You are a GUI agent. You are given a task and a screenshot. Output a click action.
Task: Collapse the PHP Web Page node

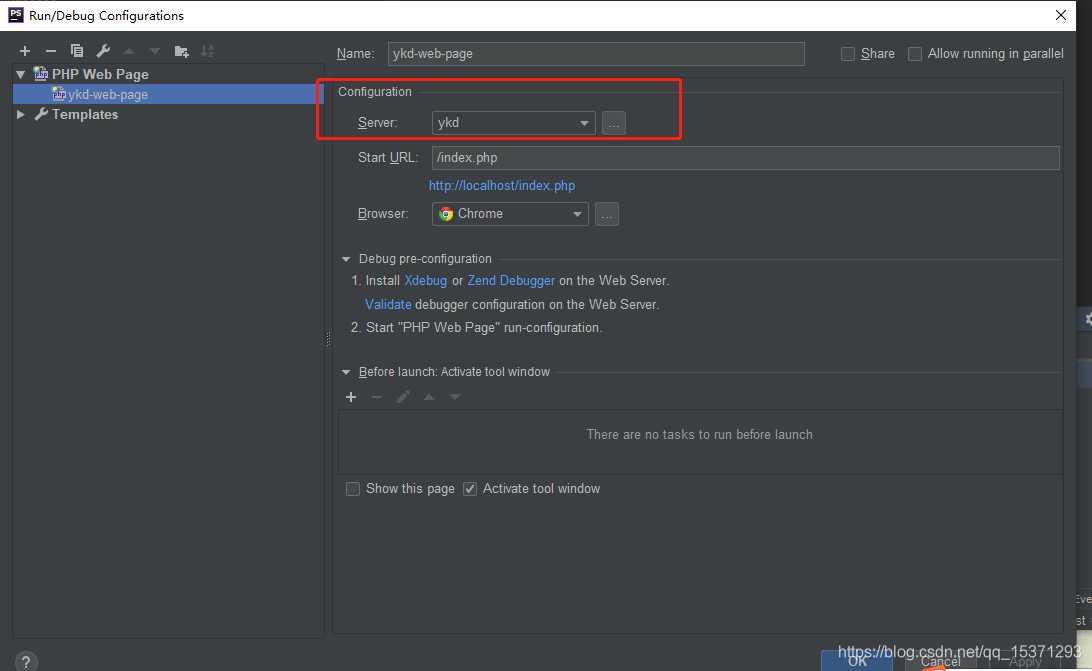(20, 73)
